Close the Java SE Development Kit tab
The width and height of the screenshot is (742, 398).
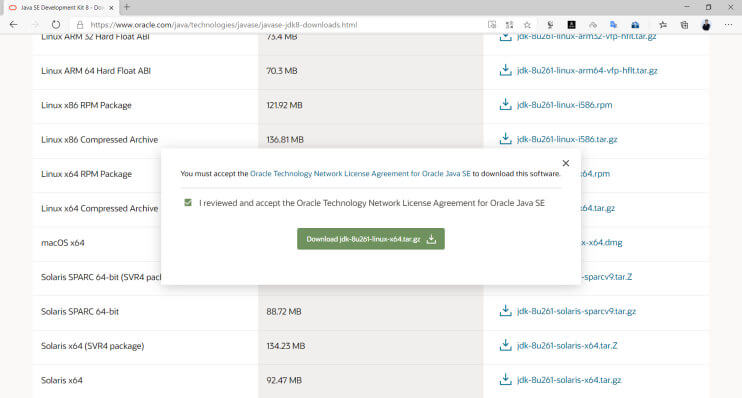(111, 8)
